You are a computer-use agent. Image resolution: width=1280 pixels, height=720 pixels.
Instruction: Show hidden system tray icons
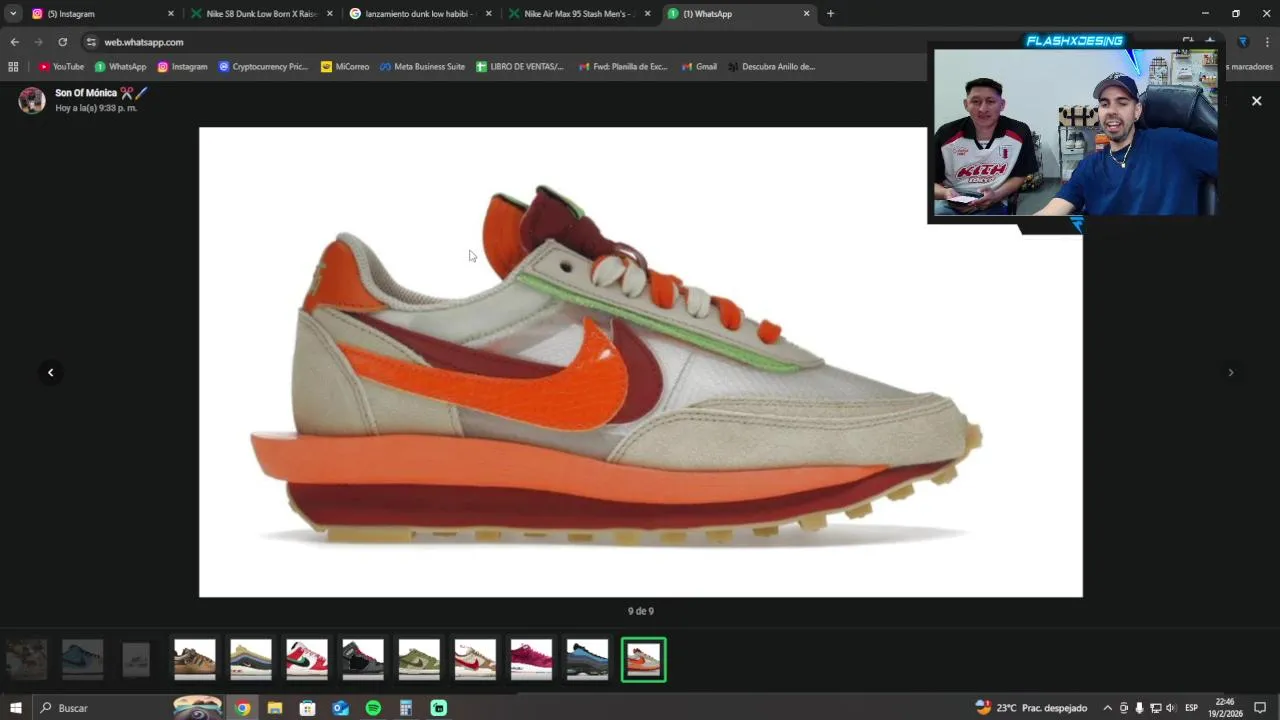coord(1107,708)
